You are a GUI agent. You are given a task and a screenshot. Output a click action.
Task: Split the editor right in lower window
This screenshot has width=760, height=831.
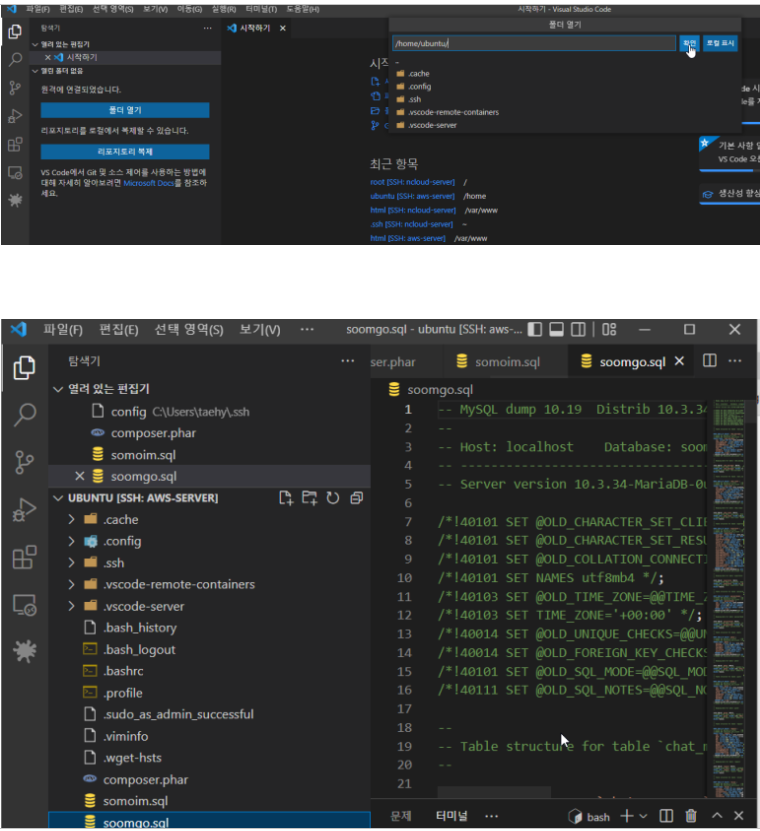[710, 361]
